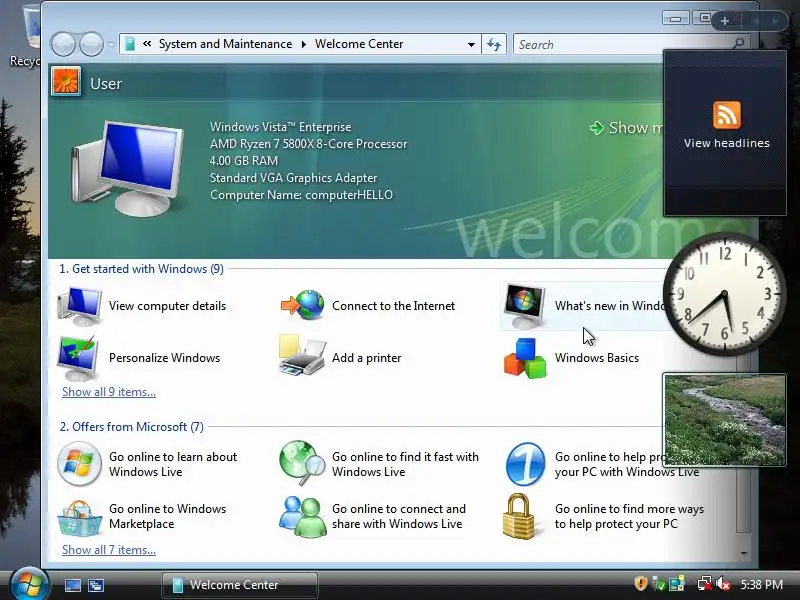This screenshot has height=600, width=800.
Task: Click the Windows Live OneCare blue icon
Action: pos(525,464)
